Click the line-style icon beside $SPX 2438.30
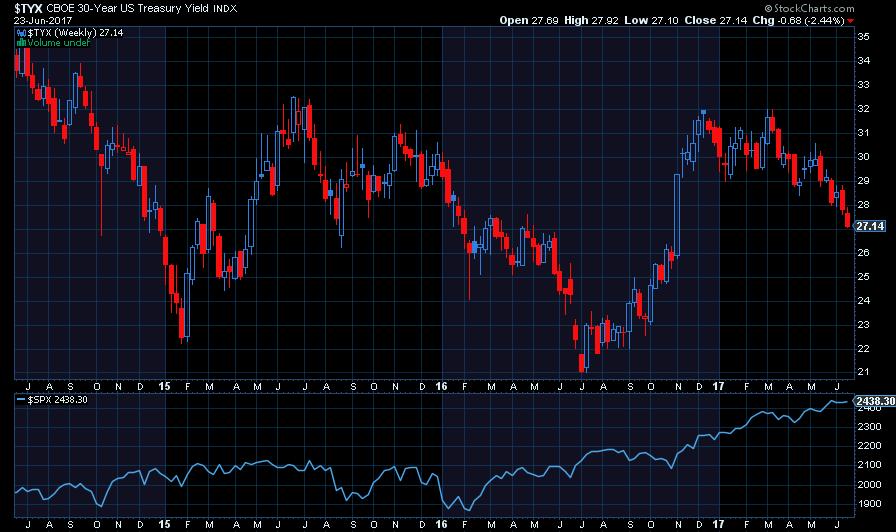896x532 pixels. click(x=21, y=399)
